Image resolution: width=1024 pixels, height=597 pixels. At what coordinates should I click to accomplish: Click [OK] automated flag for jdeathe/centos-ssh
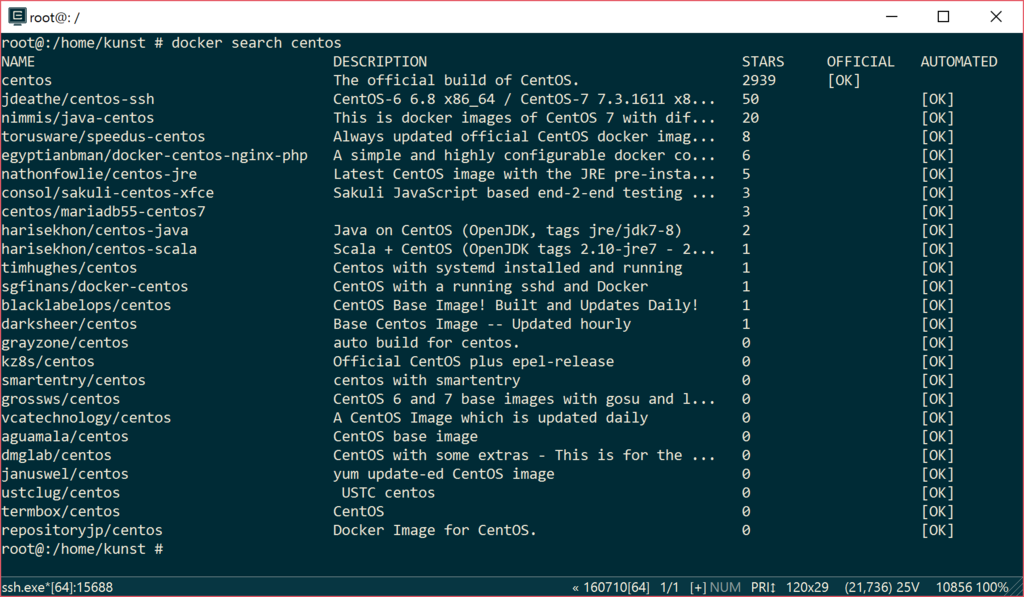pyautogui.click(x=937, y=99)
